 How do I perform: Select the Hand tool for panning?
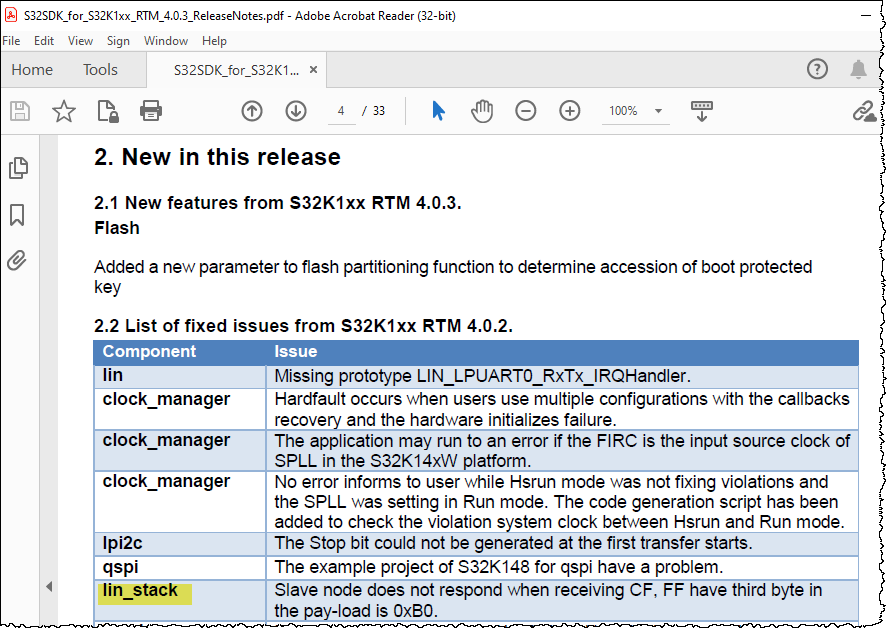pos(481,111)
